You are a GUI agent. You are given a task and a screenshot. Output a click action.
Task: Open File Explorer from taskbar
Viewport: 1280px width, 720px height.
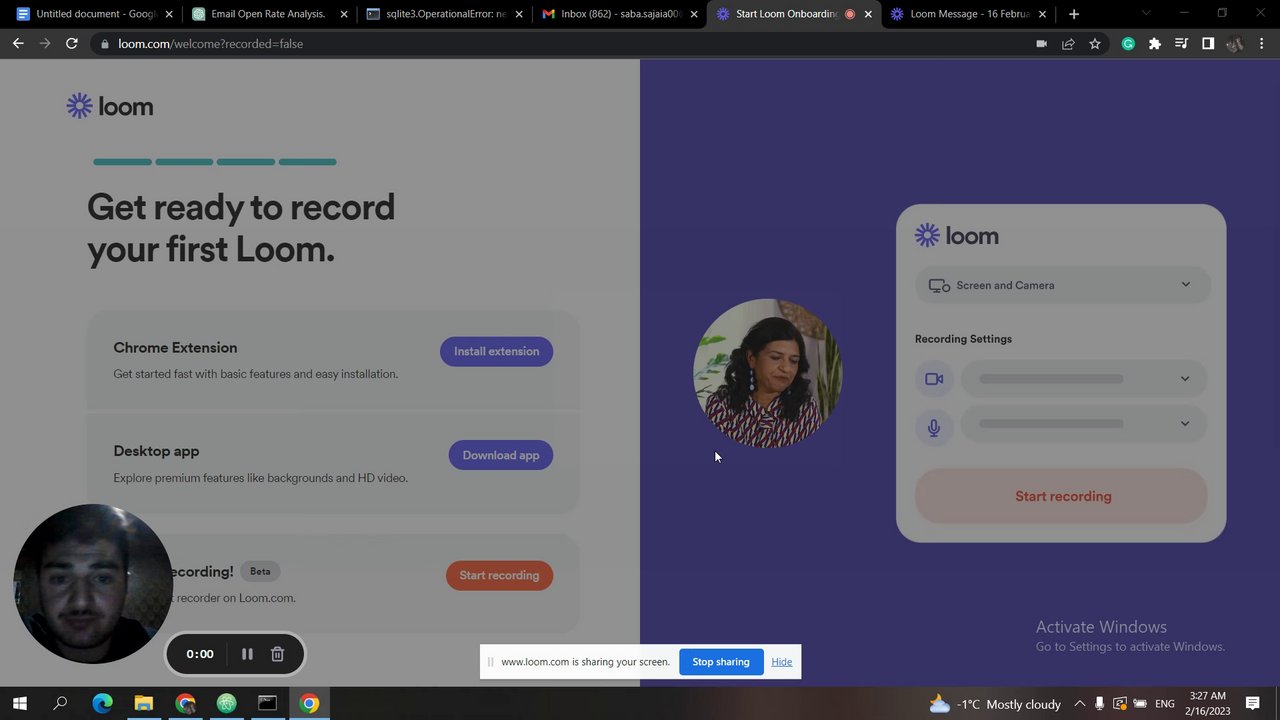point(144,704)
